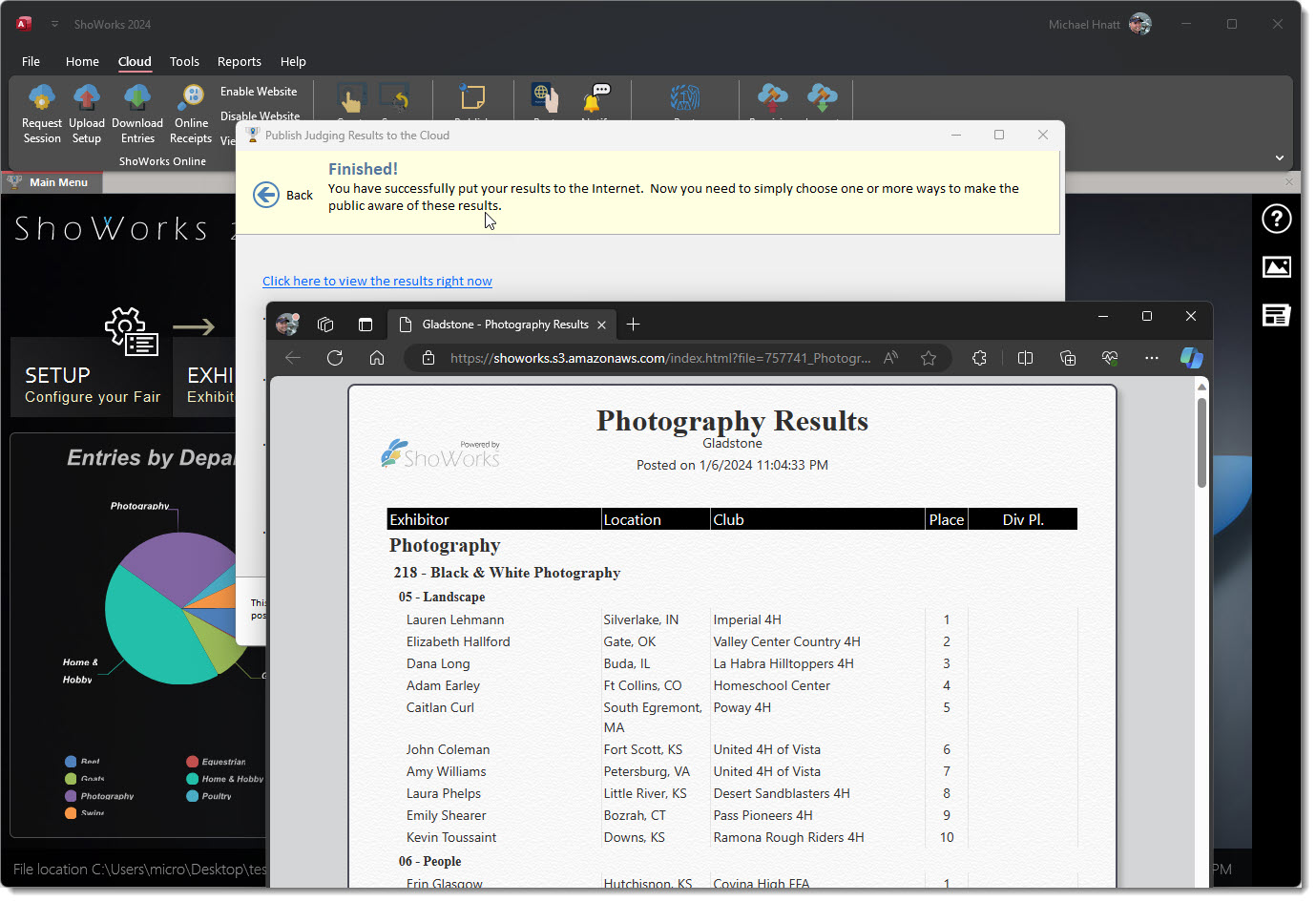Open a new browser tab
This screenshot has width=1316, height=902.
(633, 325)
